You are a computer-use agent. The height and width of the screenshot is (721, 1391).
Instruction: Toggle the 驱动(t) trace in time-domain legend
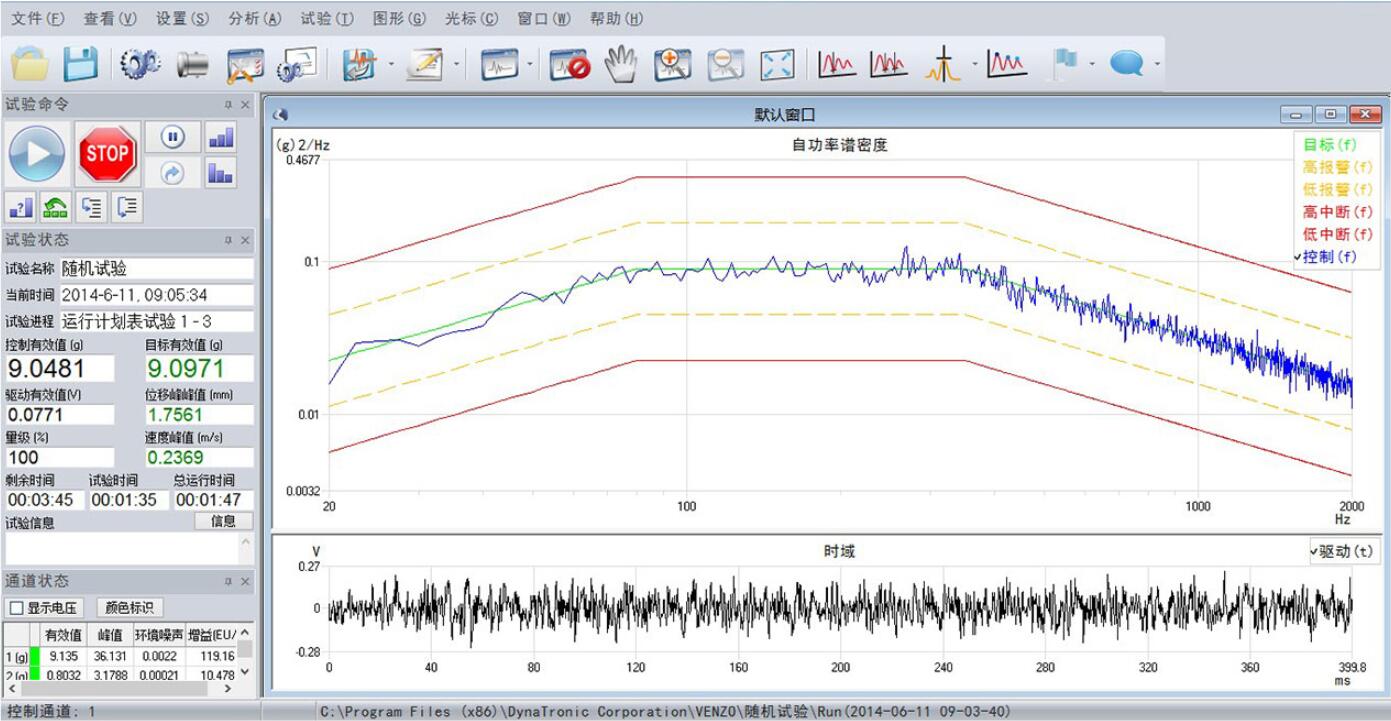1345,551
